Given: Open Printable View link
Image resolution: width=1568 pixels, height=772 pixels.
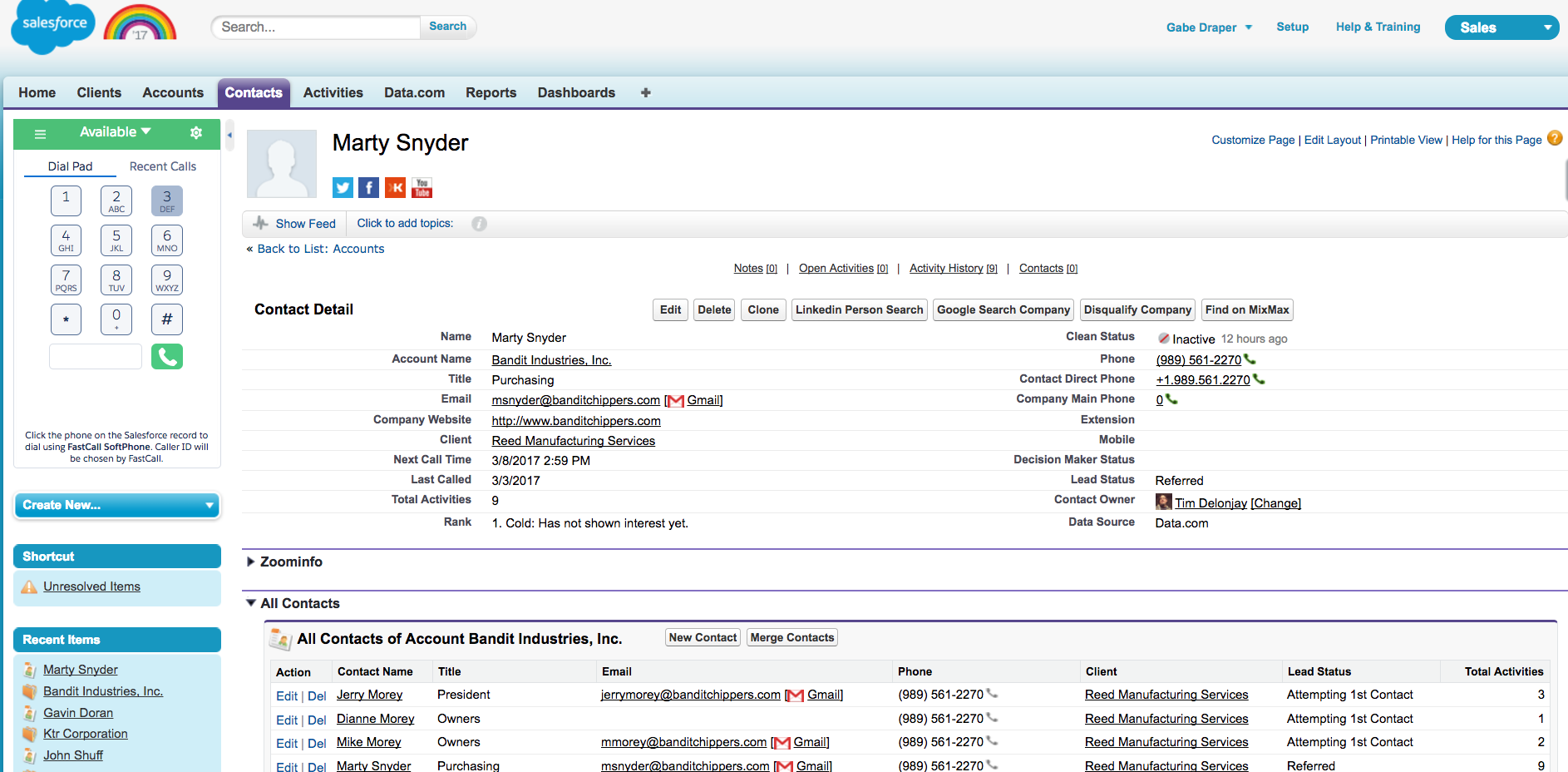Looking at the screenshot, I should point(1406,140).
